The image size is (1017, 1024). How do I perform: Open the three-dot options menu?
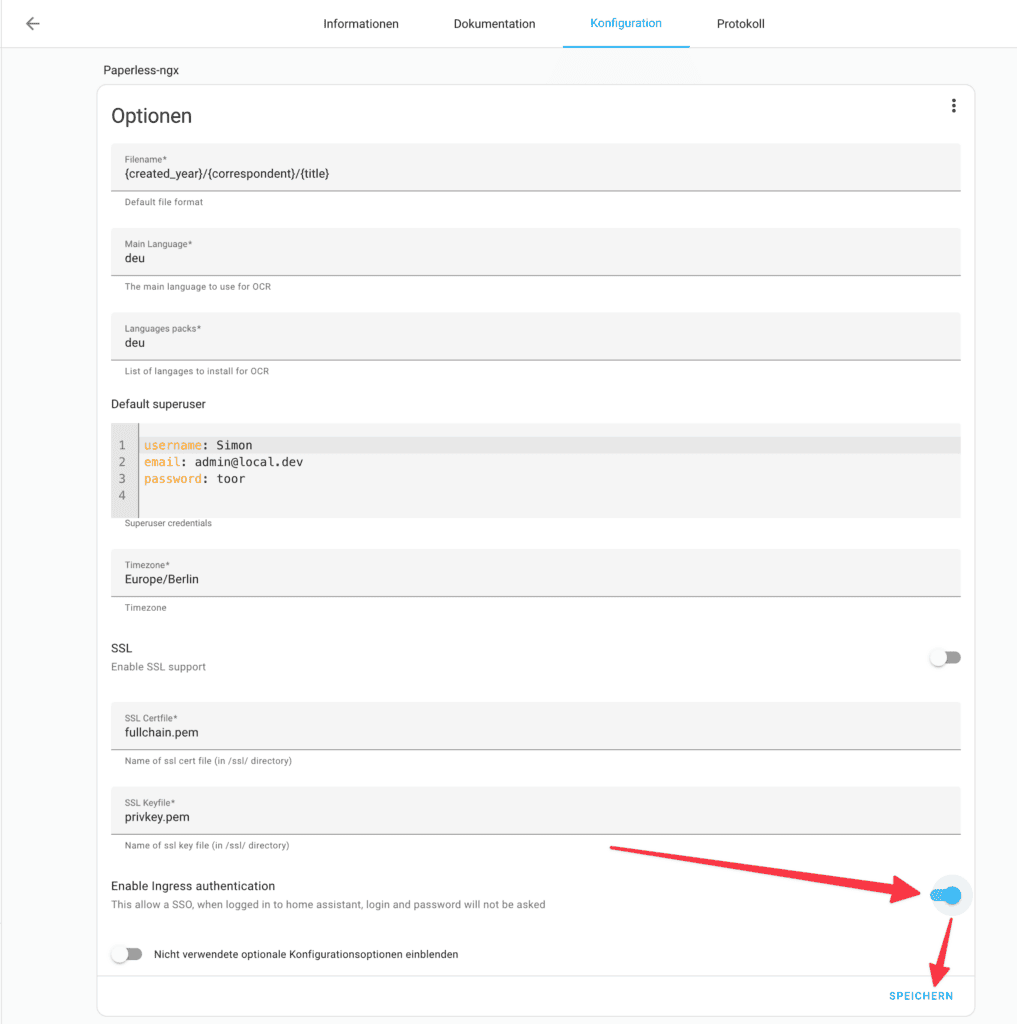tap(954, 106)
